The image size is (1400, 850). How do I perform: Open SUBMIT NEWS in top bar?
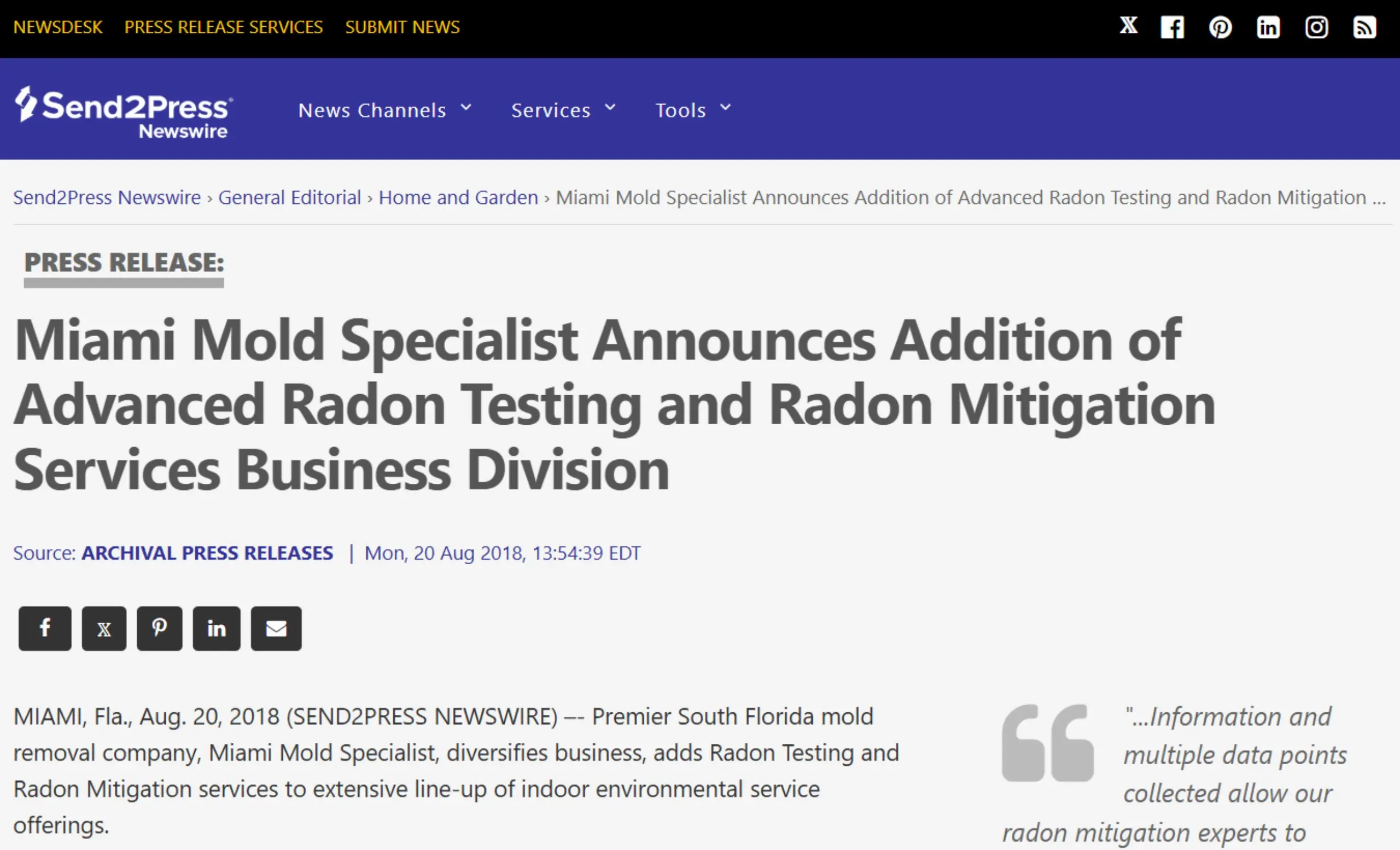point(402,27)
